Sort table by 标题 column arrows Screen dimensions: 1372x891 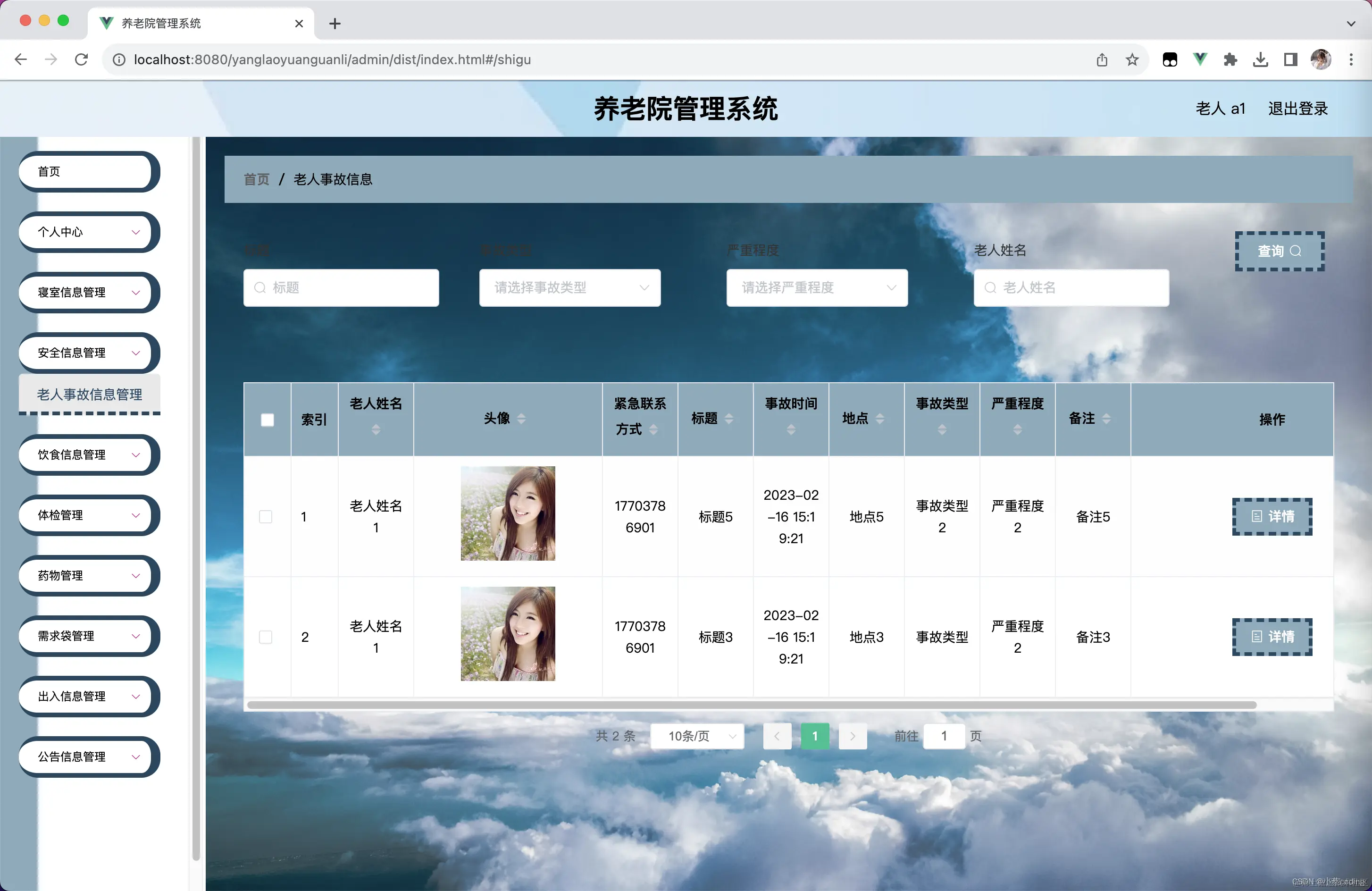(728, 419)
